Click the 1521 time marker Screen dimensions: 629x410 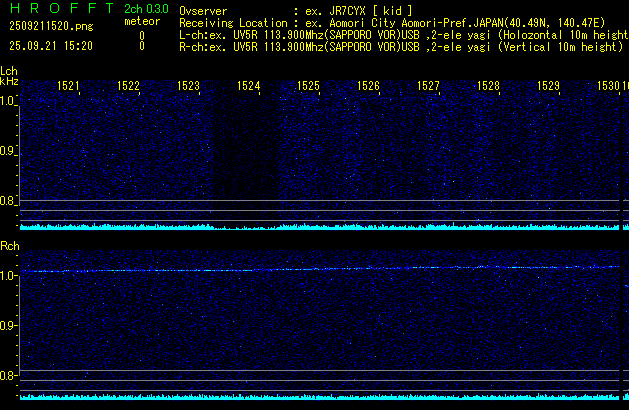coord(68,87)
